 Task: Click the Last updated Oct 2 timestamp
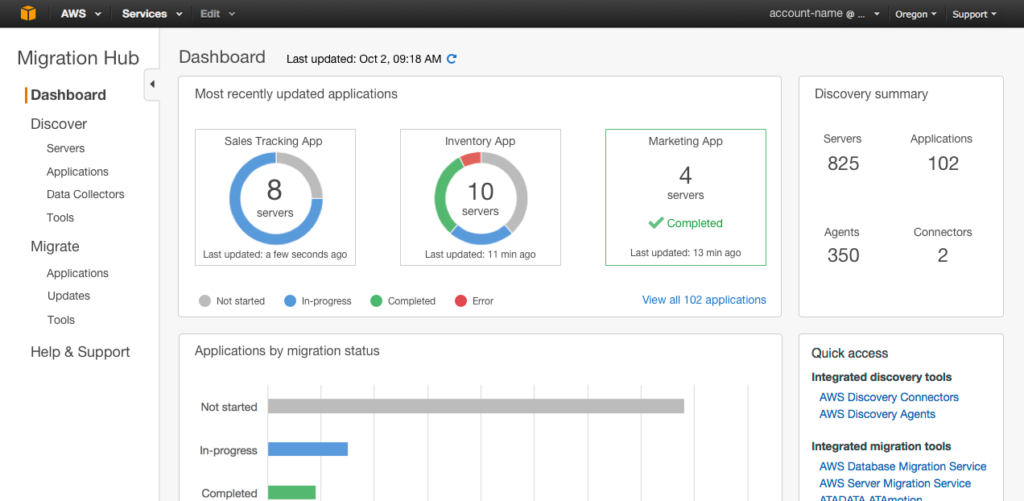[x=364, y=59]
